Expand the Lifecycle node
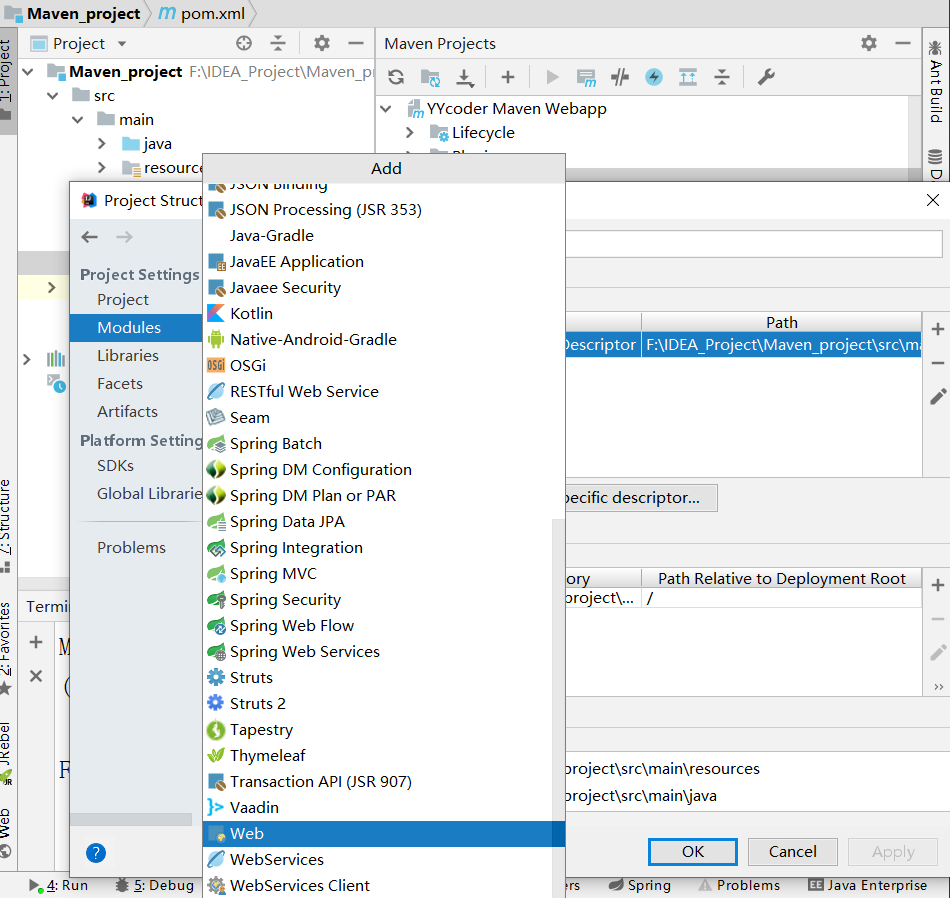The width and height of the screenshot is (950, 898). (410, 133)
